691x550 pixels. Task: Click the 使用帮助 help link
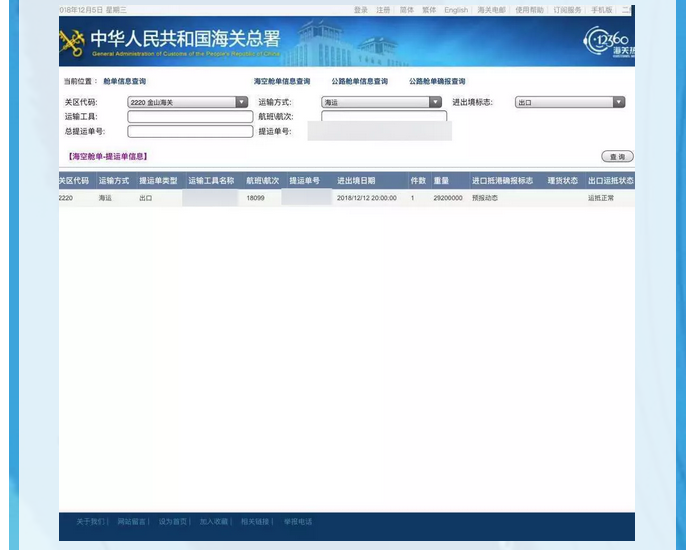click(530, 10)
